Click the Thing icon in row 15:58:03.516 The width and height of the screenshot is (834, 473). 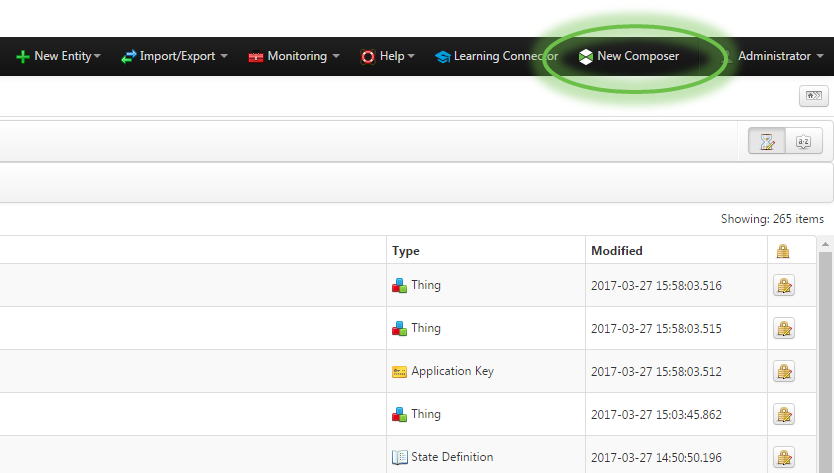(399, 285)
